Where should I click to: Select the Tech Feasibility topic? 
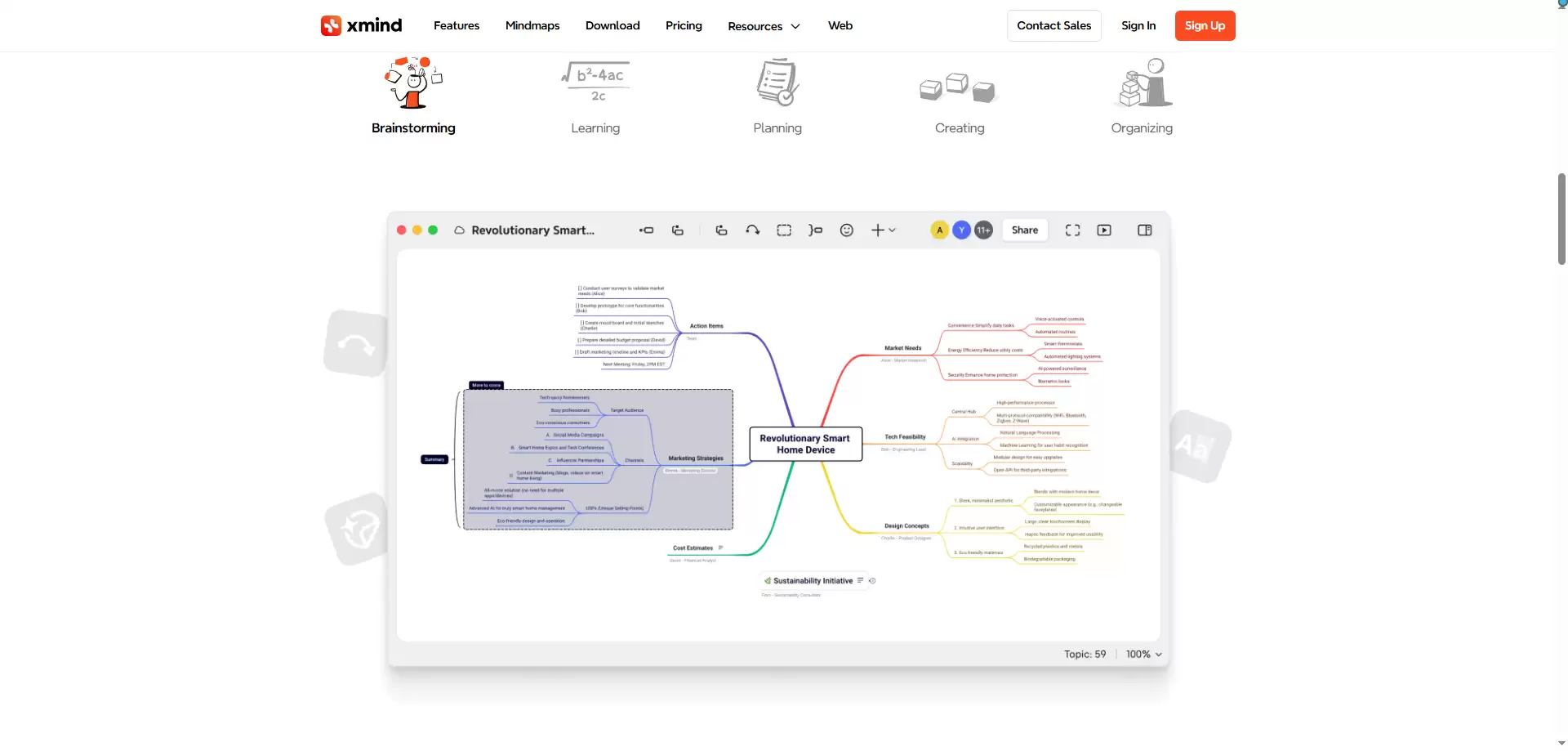905,437
